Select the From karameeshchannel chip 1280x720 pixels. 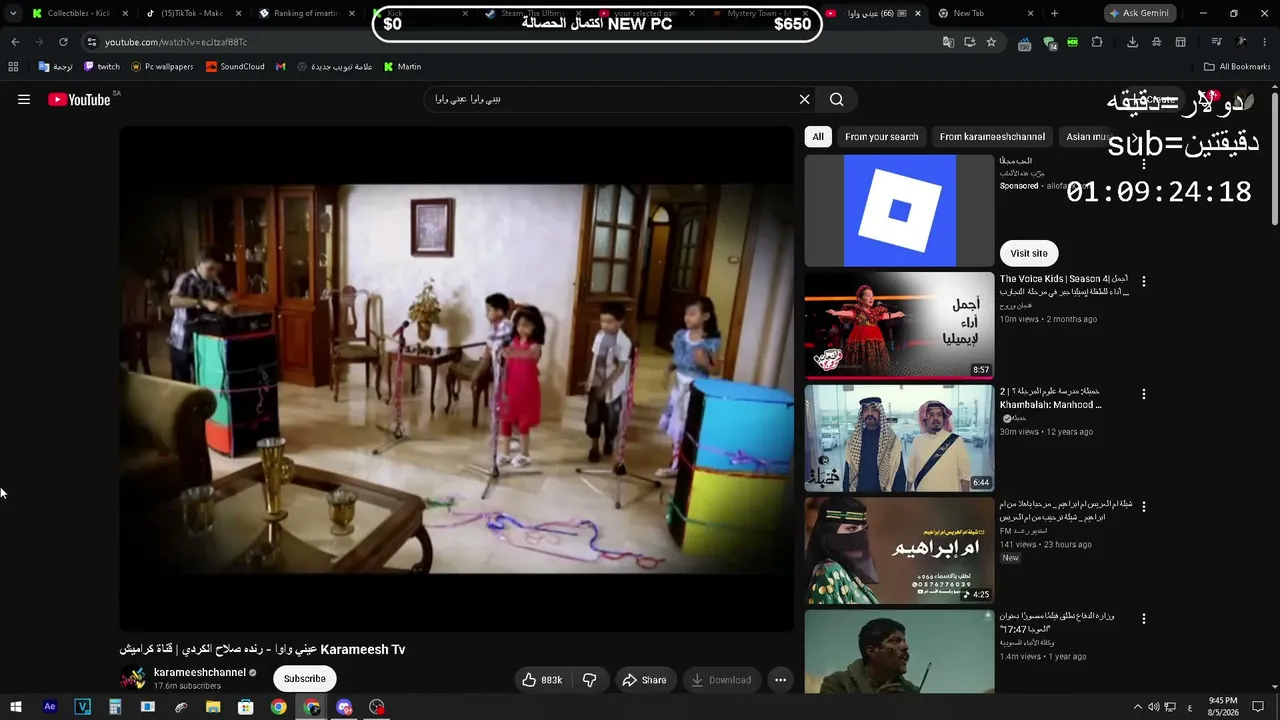click(x=992, y=137)
